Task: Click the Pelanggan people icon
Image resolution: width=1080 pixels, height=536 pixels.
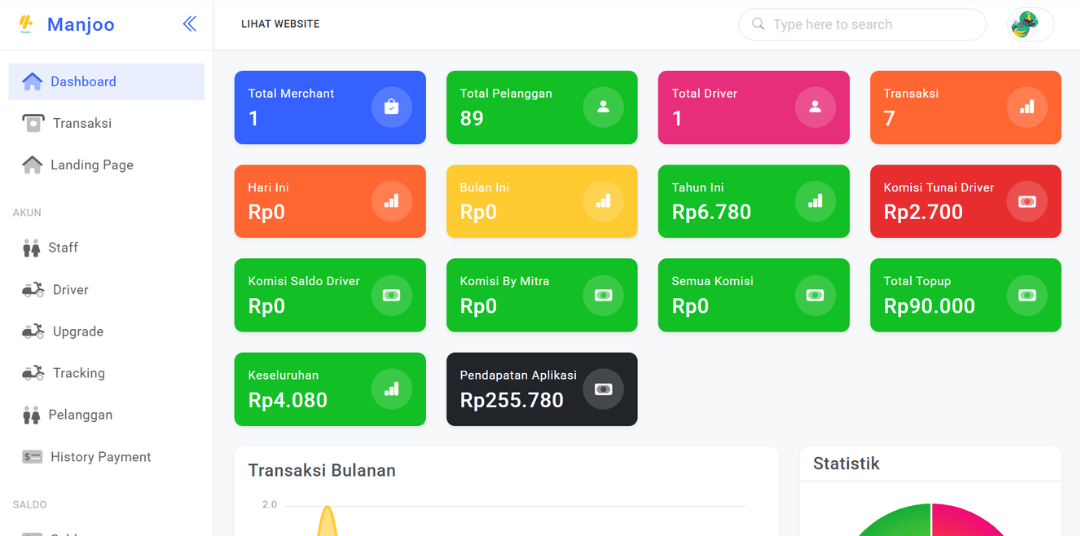Action: click(x=31, y=415)
